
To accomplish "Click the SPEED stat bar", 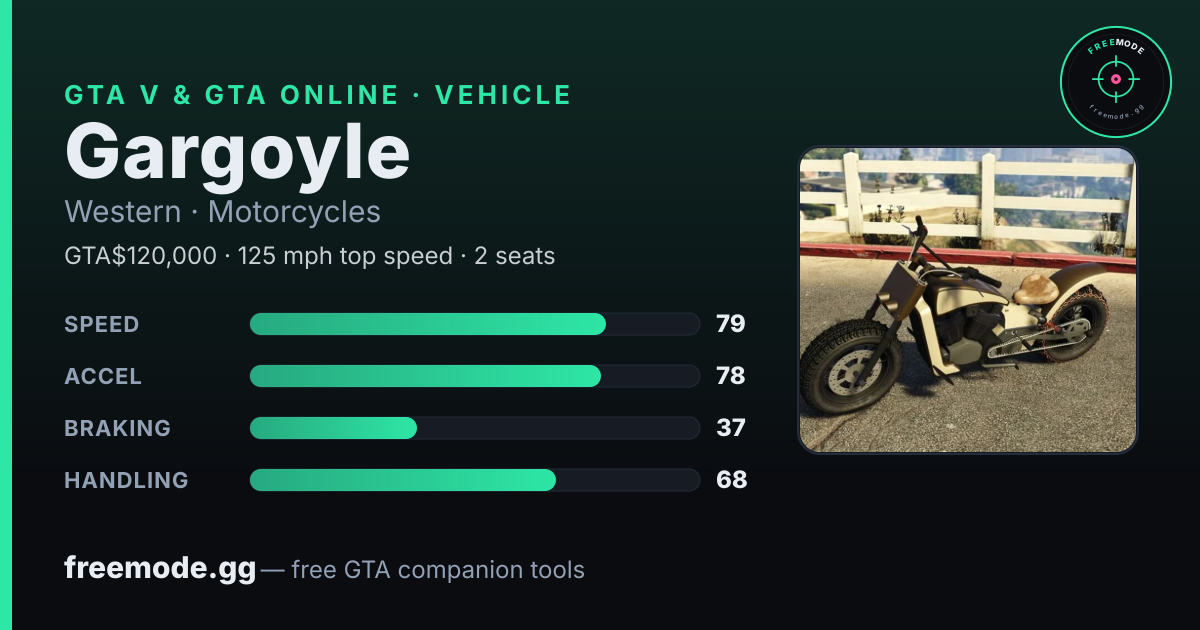I will [474, 324].
